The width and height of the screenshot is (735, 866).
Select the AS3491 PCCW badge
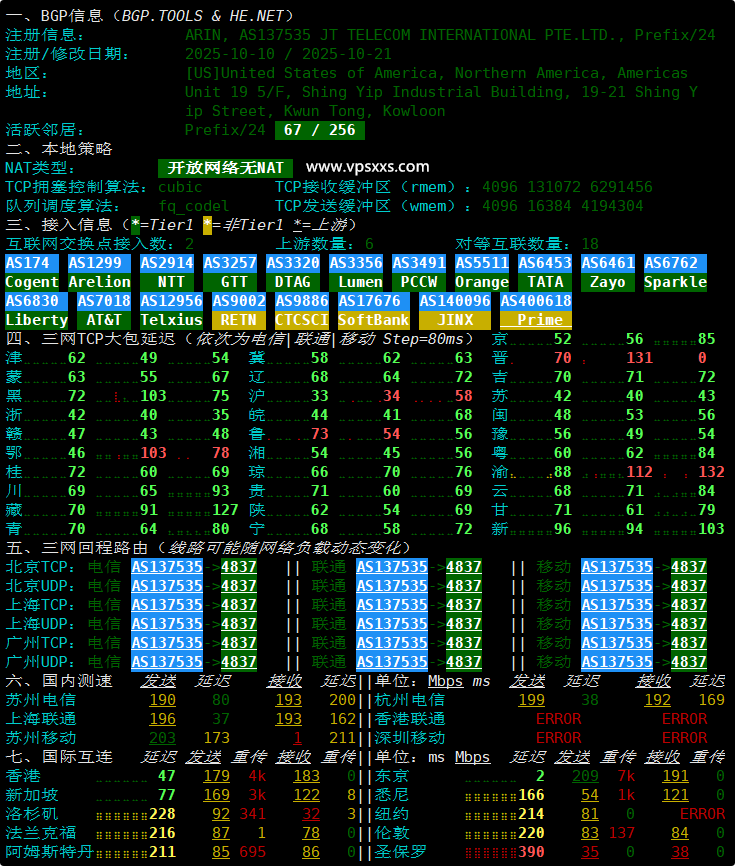pos(419,272)
